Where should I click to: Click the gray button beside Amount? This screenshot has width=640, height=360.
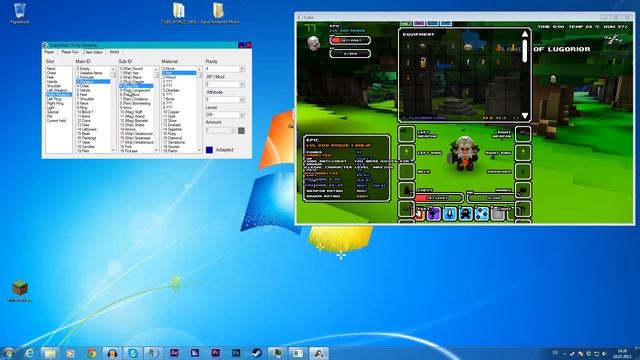[x=241, y=131]
